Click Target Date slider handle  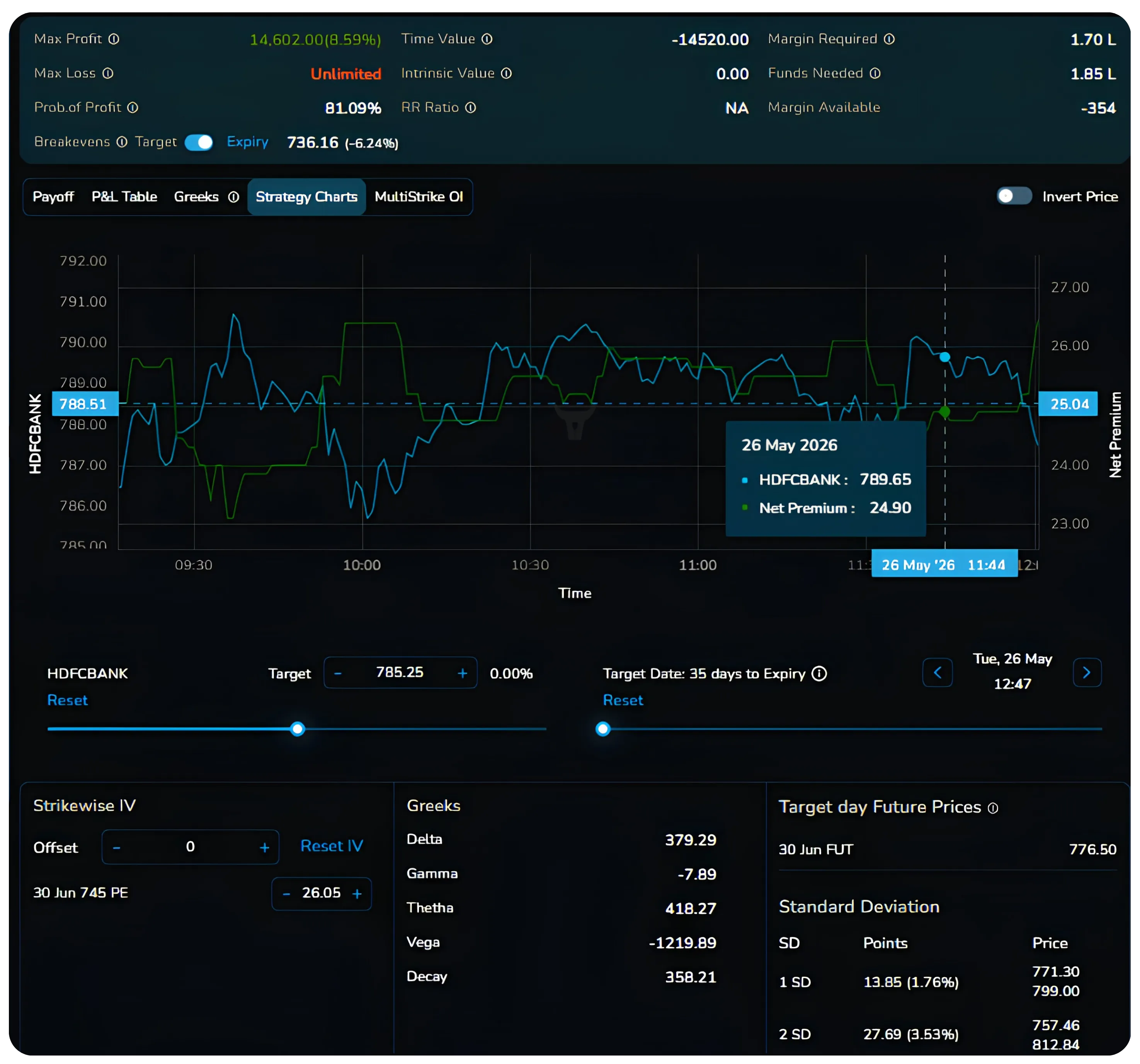click(x=603, y=729)
